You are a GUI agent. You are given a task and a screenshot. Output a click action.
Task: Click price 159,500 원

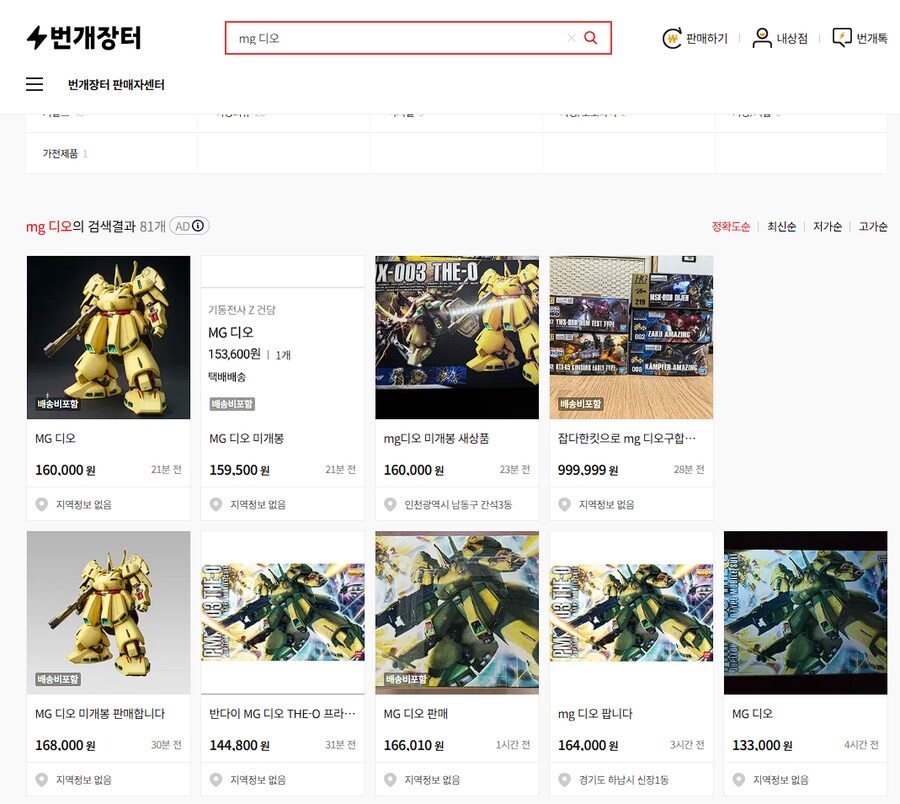pos(239,470)
